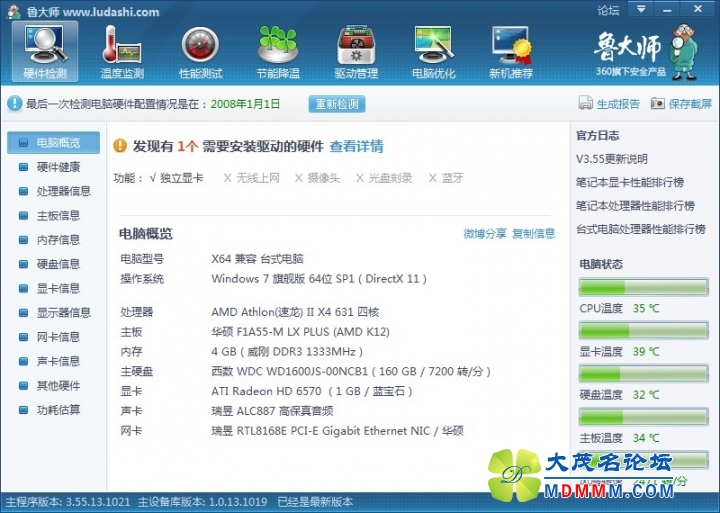Open V3.55更新说明 log entry
Image resolution: width=720 pixels, height=513 pixels.
coord(612,159)
